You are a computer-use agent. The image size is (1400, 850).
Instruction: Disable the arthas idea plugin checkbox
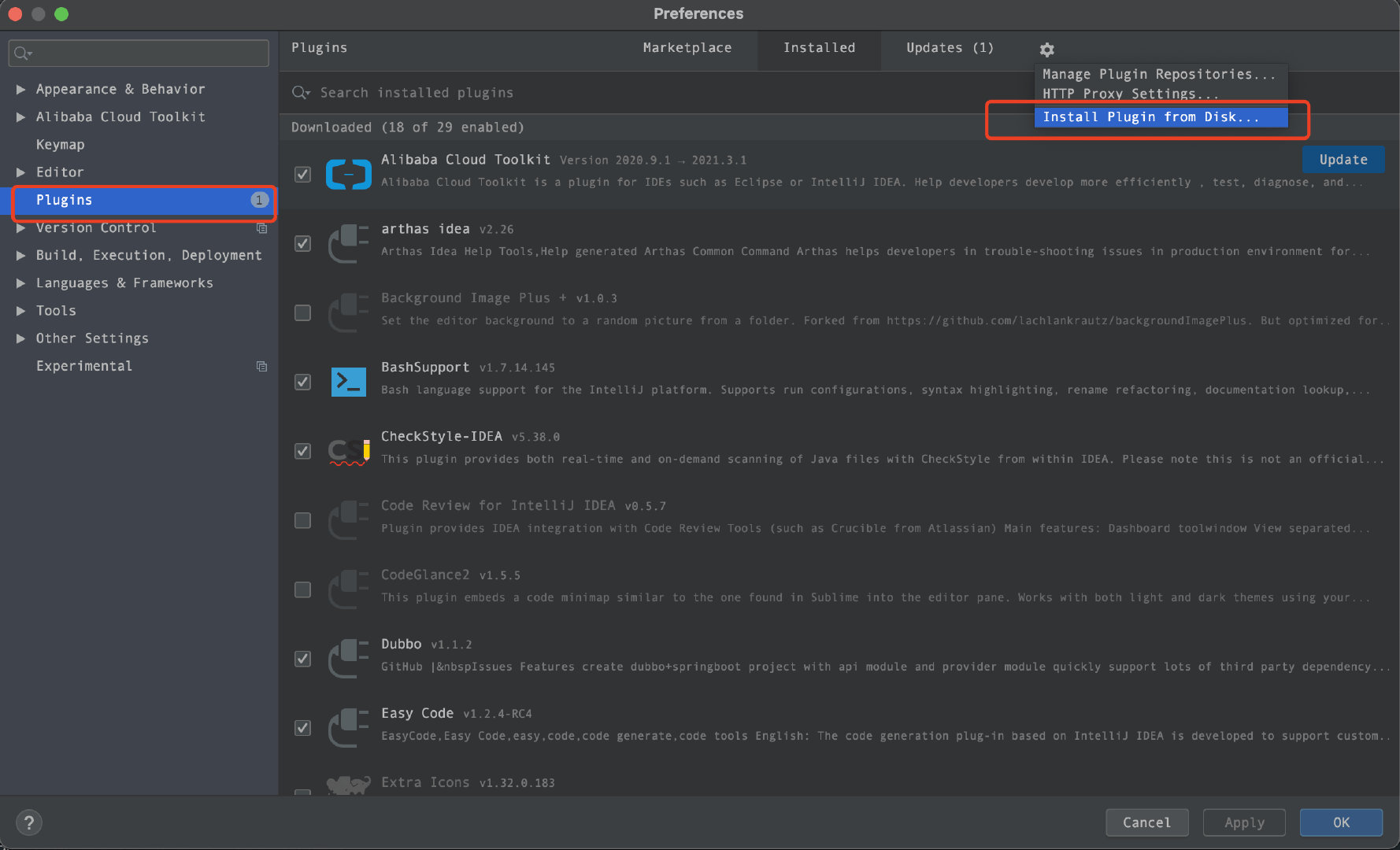(x=302, y=243)
